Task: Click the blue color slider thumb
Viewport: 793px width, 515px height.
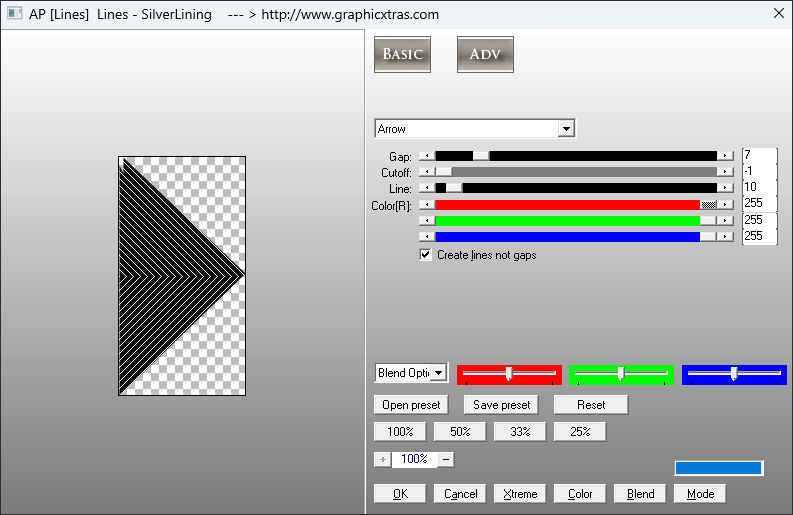Action: pyautogui.click(x=709, y=236)
